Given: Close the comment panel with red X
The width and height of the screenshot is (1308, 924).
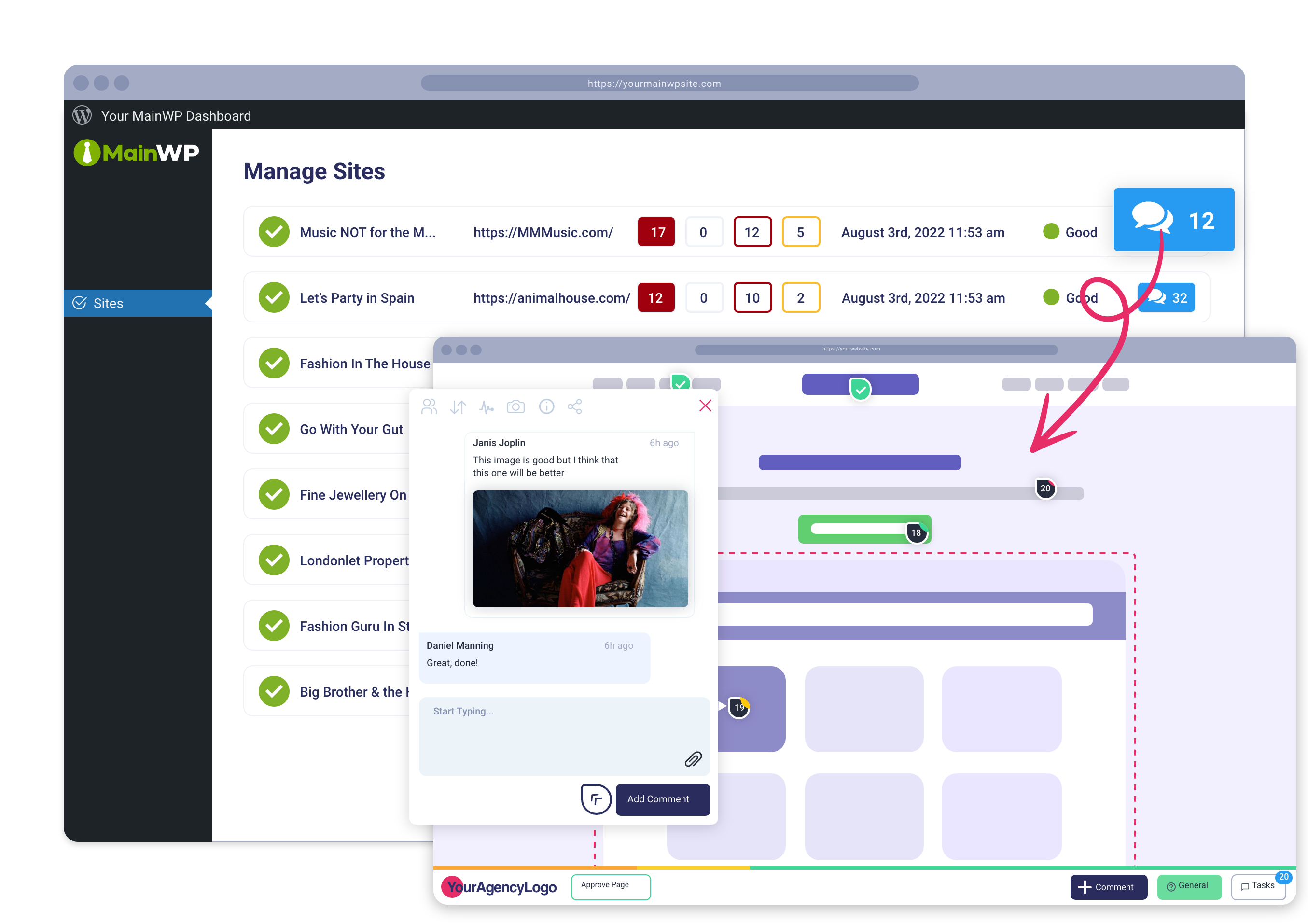Looking at the screenshot, I should click(705, 406).
